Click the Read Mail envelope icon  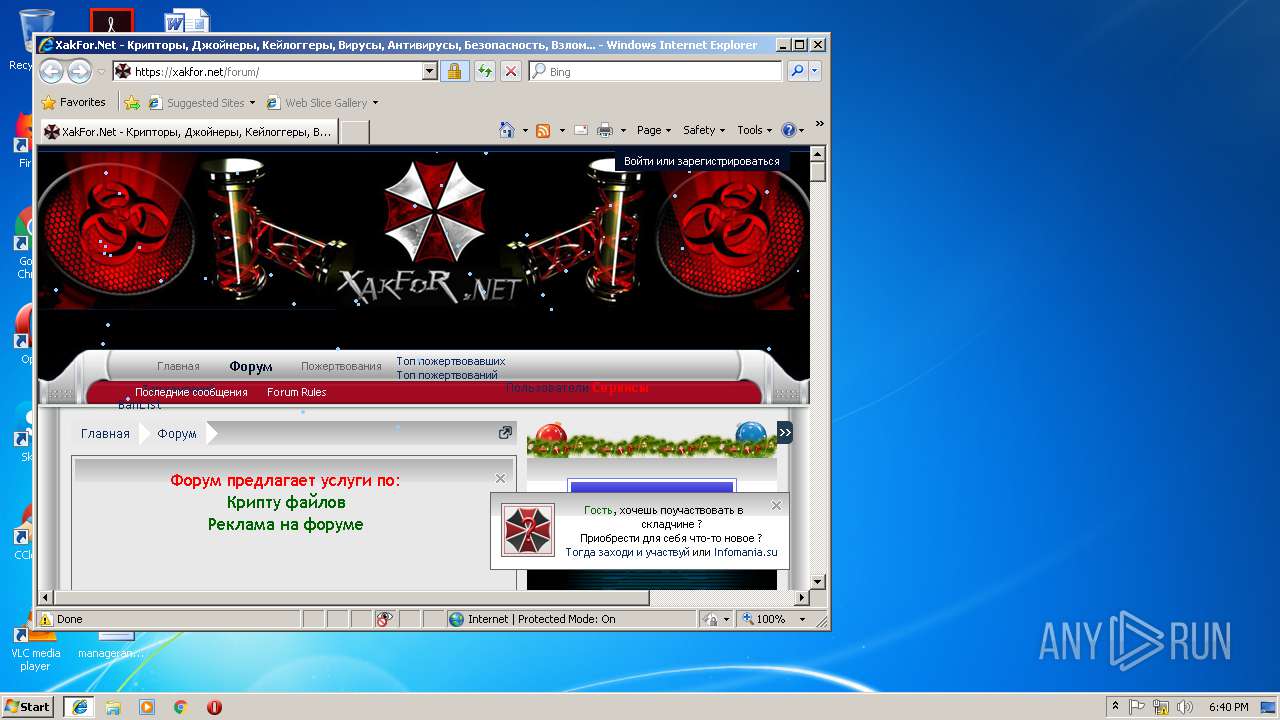581,130
